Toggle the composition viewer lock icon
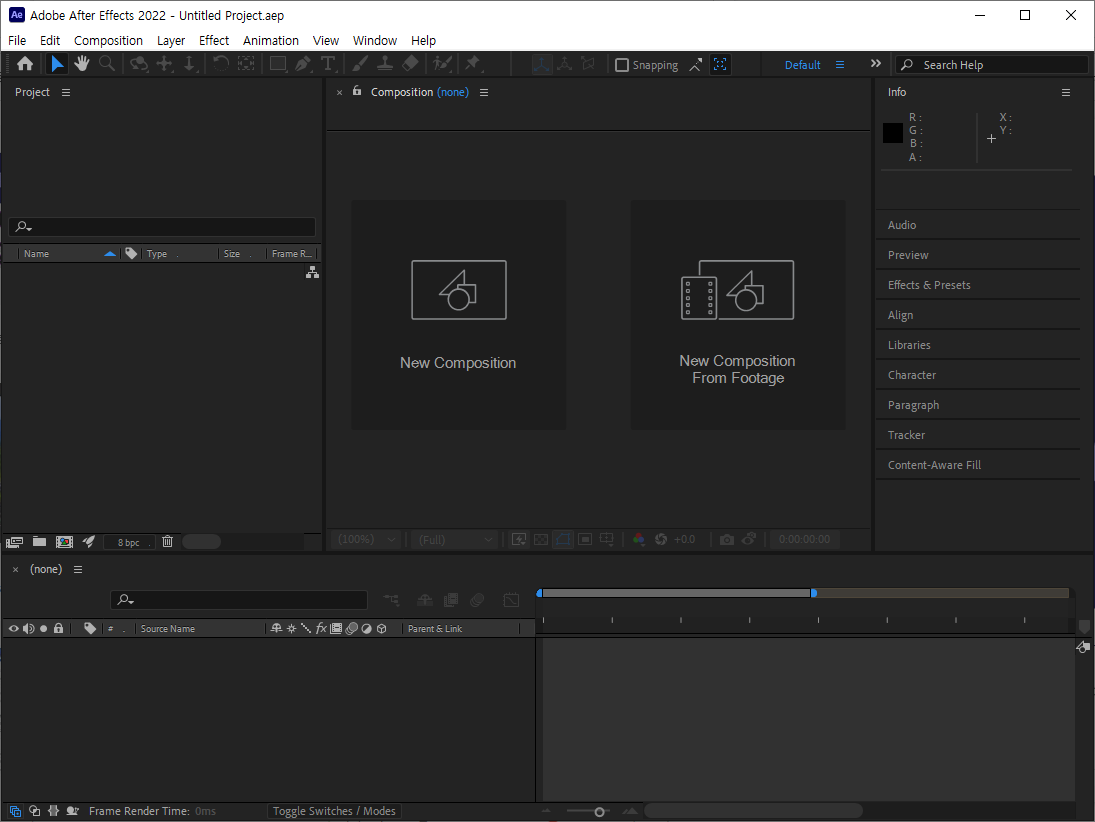 pyautogui.click(x=357, y=91)
